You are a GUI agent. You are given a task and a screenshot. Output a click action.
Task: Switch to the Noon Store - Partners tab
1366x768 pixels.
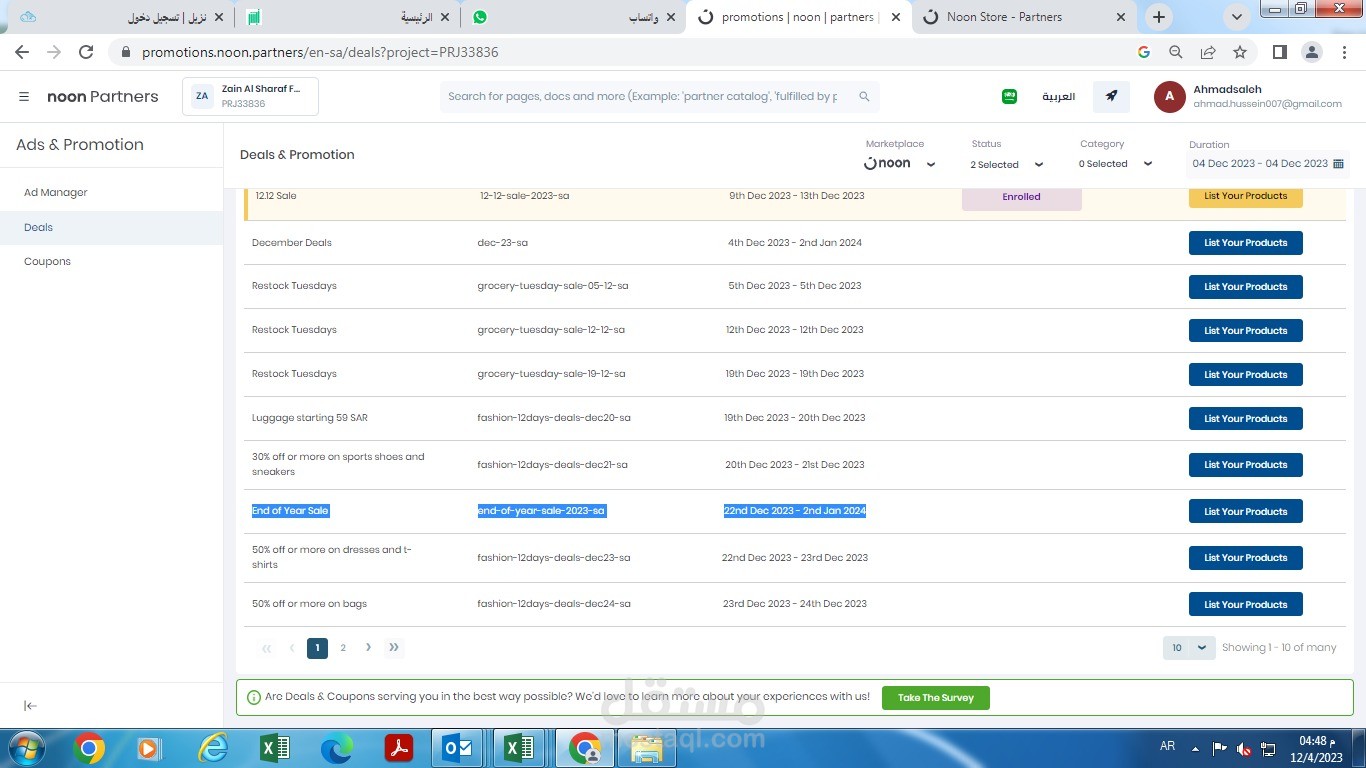[x=1024, y=17]
